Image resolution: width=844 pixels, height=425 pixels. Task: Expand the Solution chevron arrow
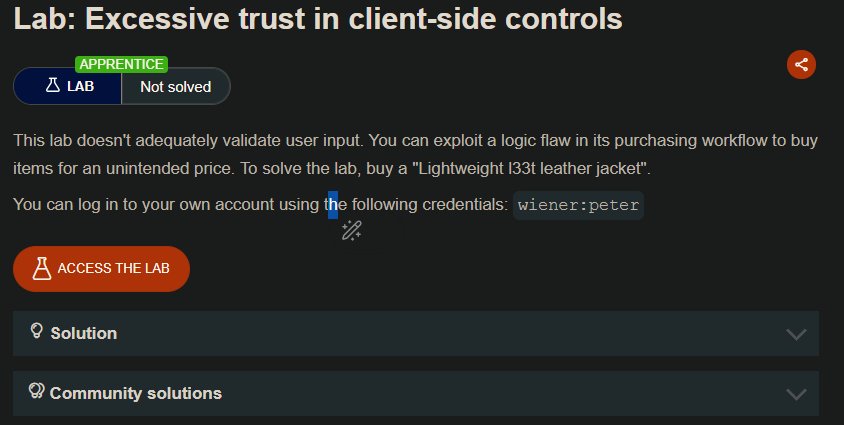(x=796, y=334)
